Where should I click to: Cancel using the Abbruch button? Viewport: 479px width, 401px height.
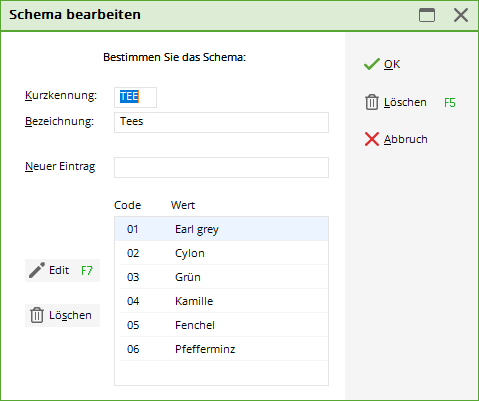[x=396, y=139]
